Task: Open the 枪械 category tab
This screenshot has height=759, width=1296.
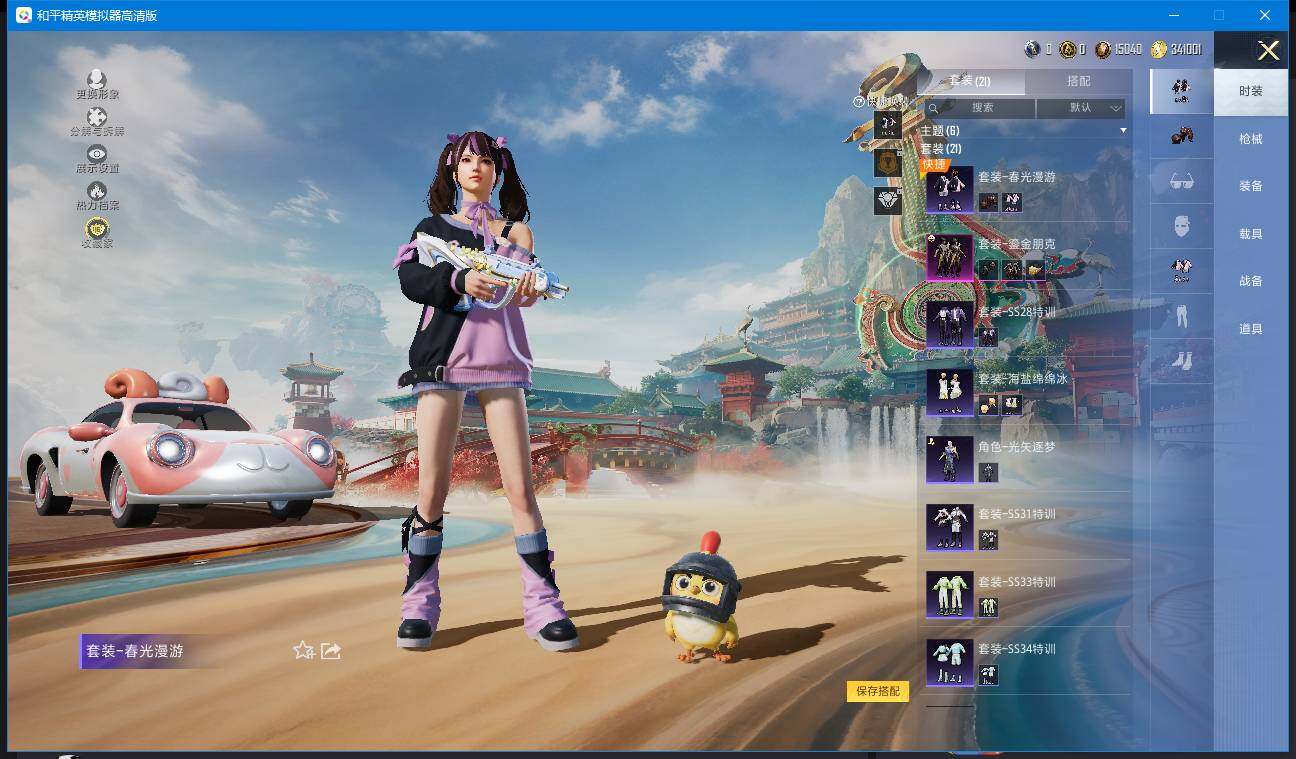Action: pyautogui.click(x=1250, y=139)
